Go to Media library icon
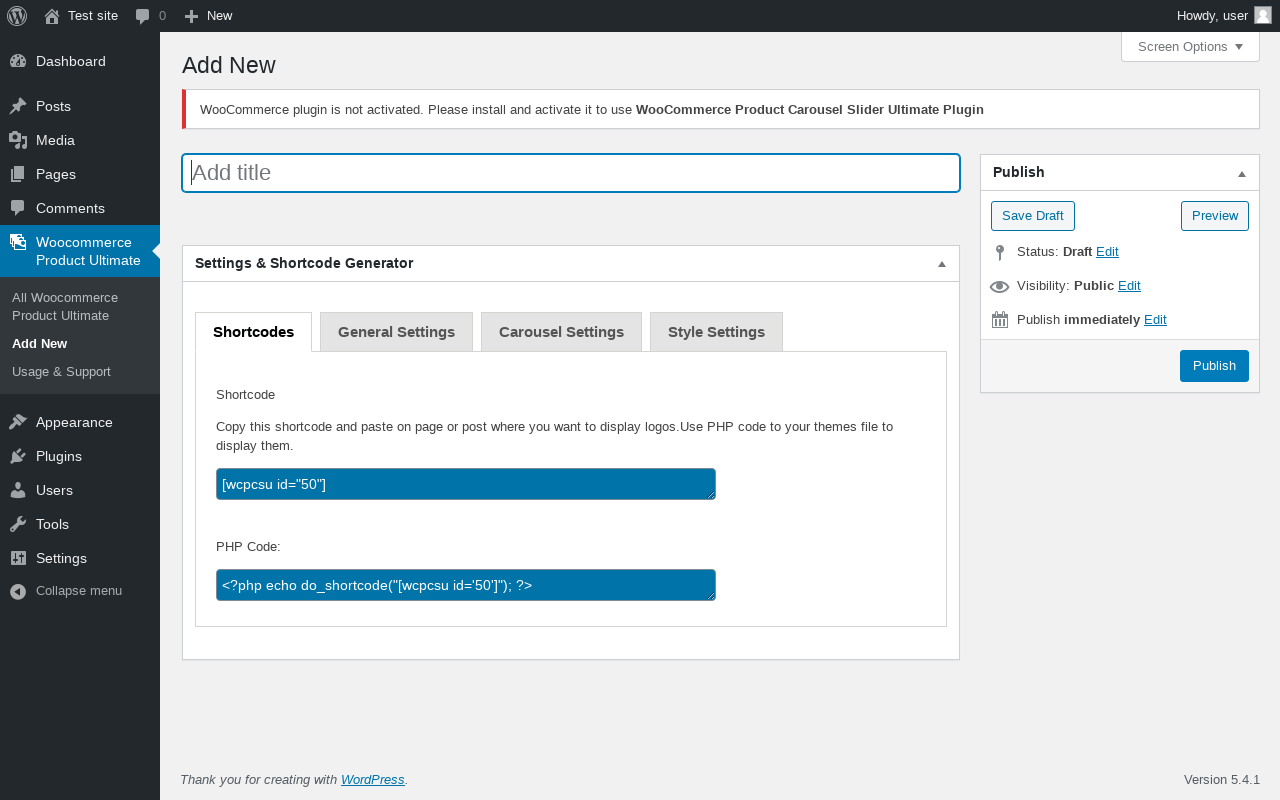 point(18,140)
